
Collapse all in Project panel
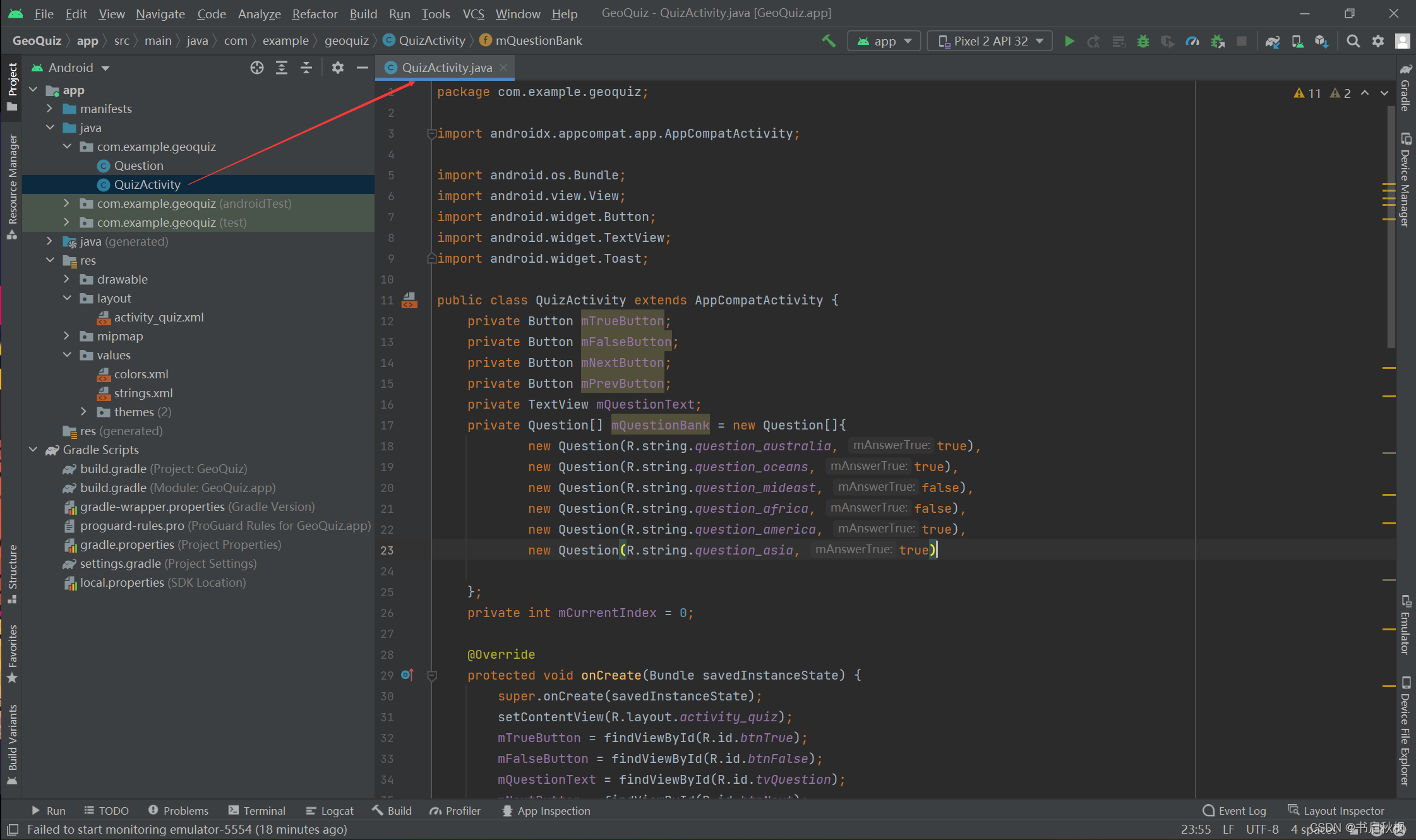306,68
